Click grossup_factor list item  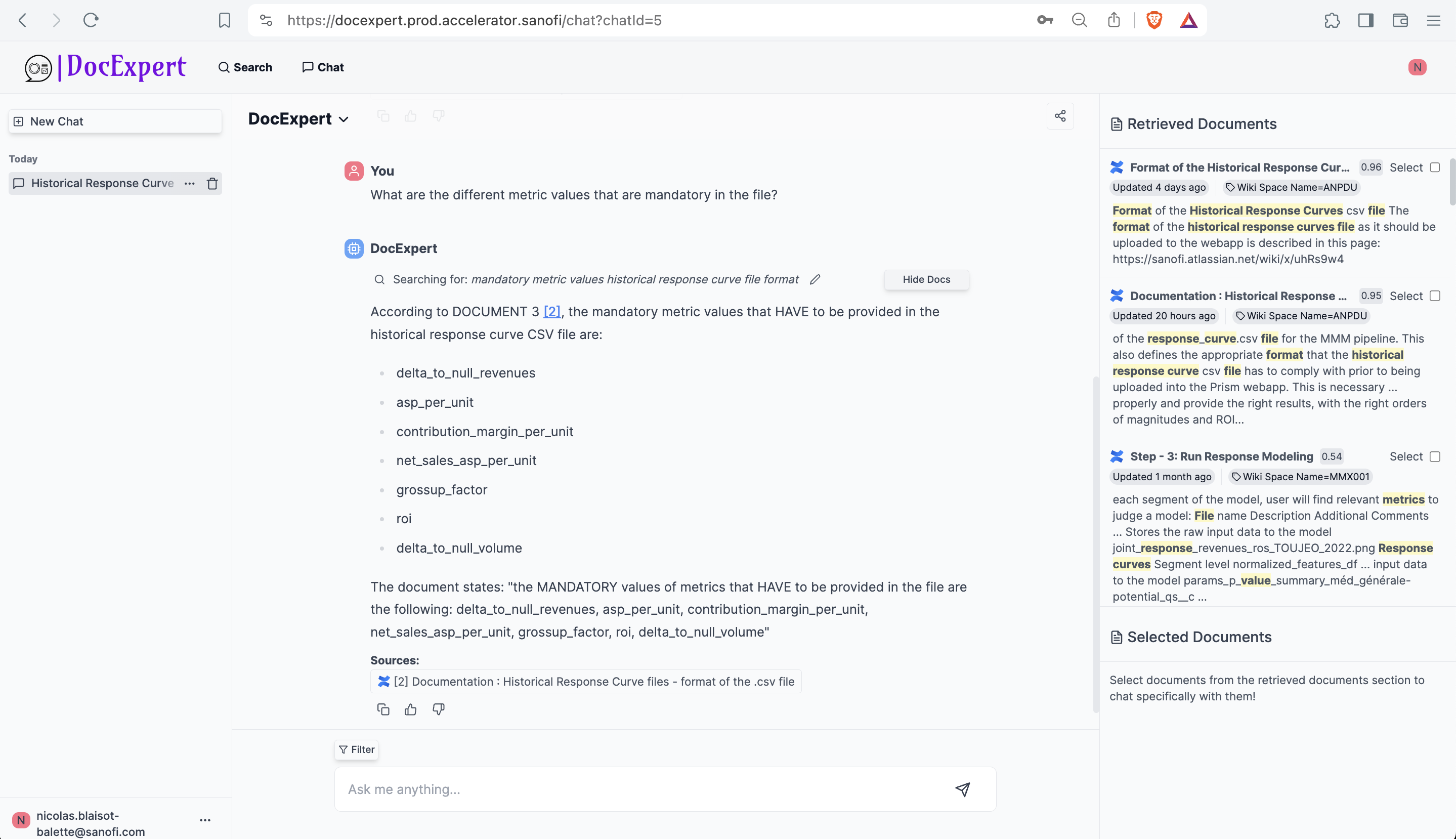441,490
